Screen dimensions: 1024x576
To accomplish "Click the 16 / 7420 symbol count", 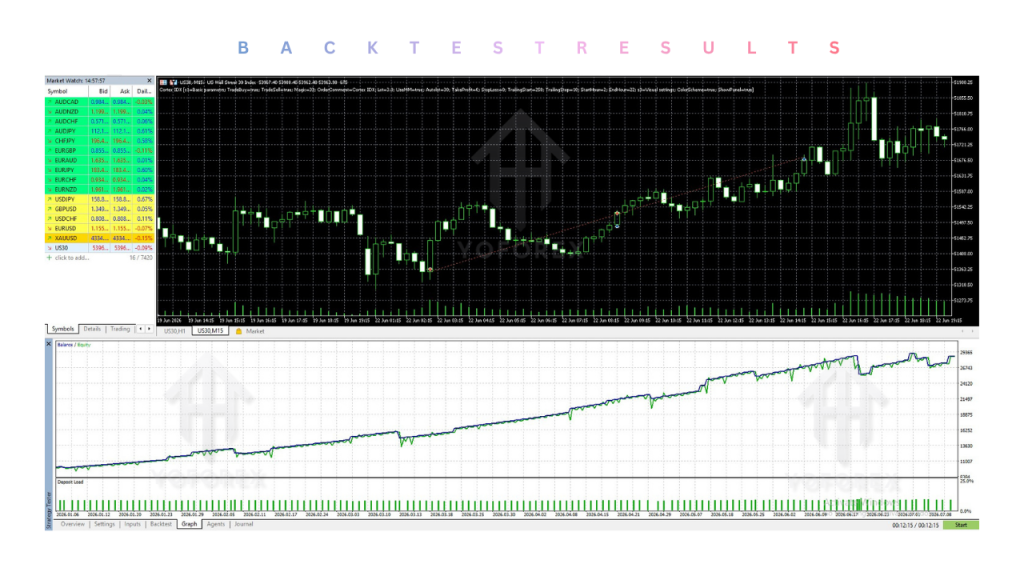I will [x=141, y=258].
